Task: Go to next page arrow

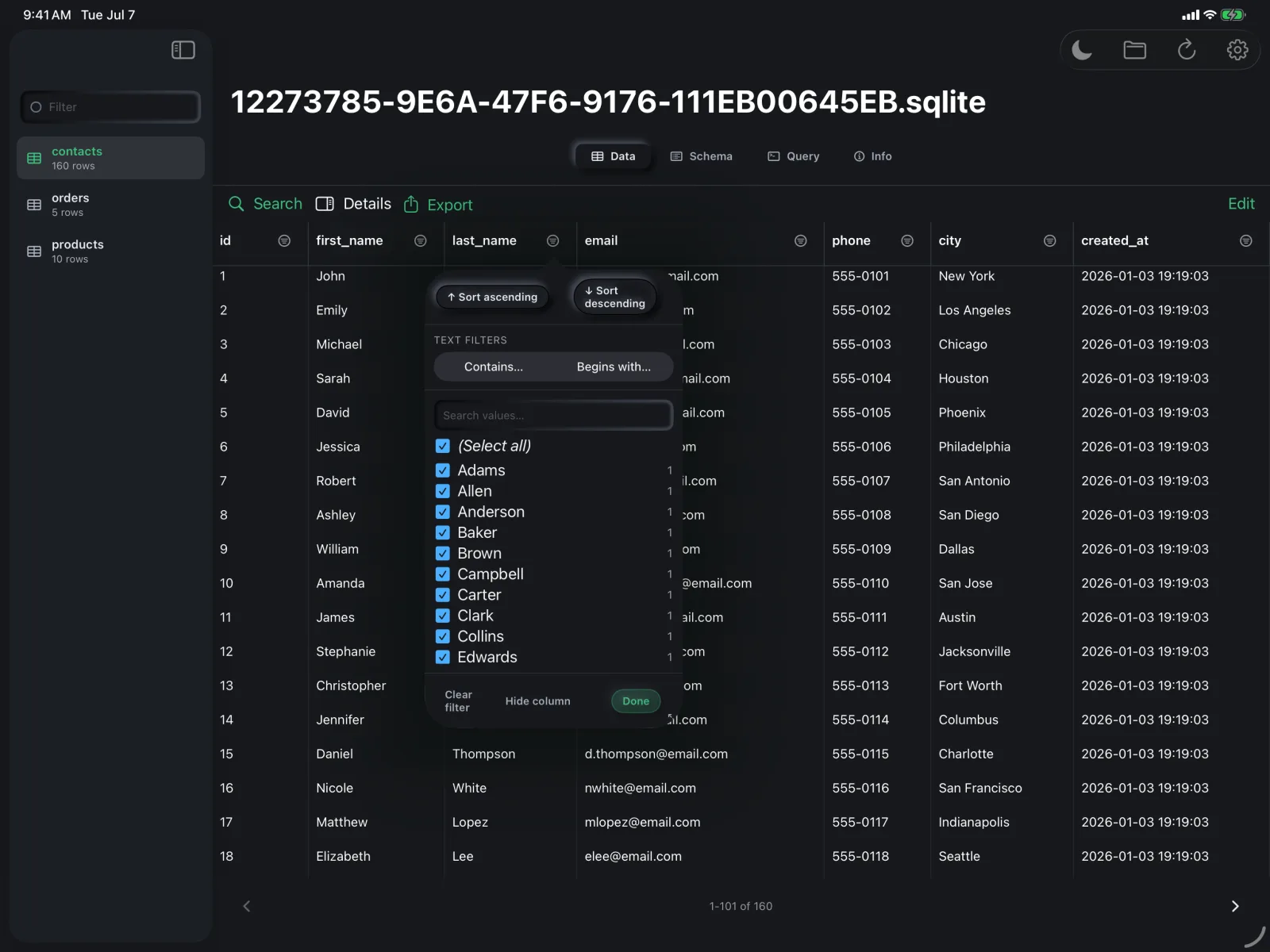Action: coord(1235,906)
